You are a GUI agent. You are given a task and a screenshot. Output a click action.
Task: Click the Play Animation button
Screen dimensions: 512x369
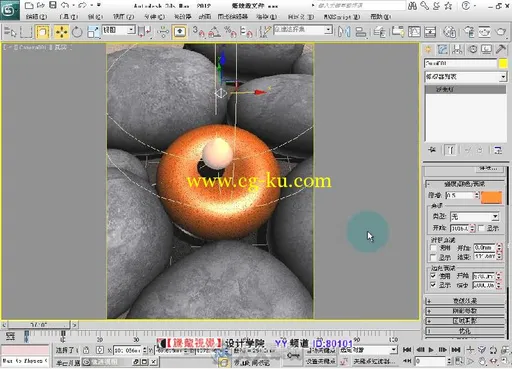431,350
